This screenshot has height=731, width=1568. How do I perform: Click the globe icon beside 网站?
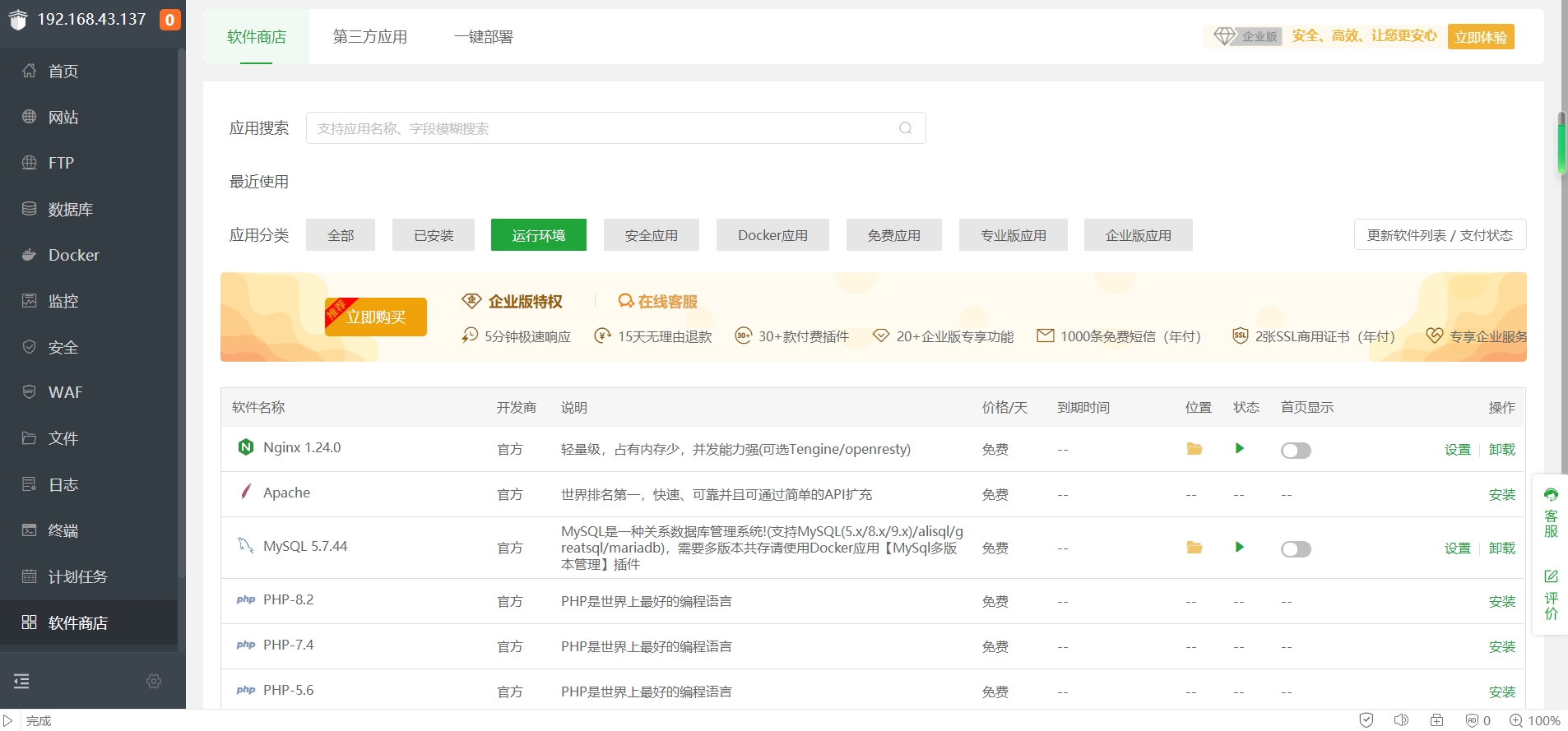coord(30,117)
